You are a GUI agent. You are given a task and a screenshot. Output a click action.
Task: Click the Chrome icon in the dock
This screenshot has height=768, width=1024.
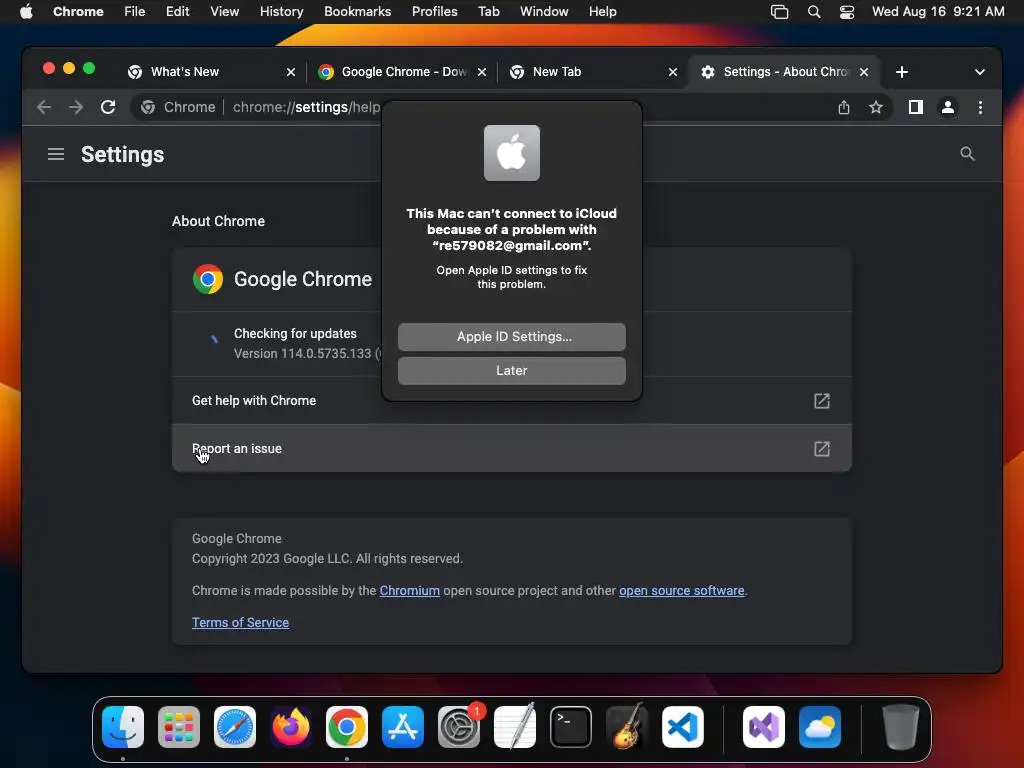coord(347,727)
